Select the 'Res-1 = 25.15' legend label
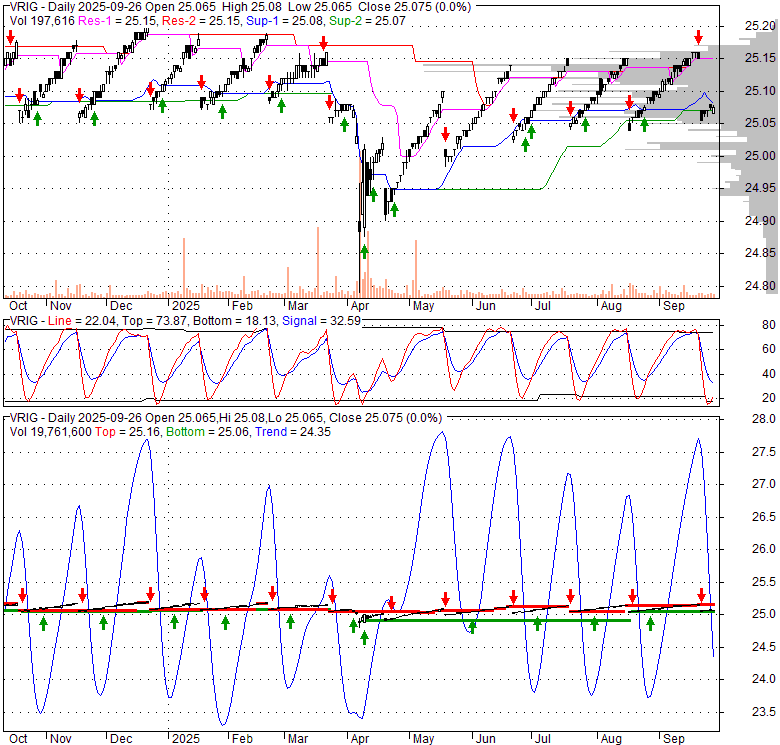The height and width of the screenshot is (745, 780). pyautogui.click(x=118, y=21)
